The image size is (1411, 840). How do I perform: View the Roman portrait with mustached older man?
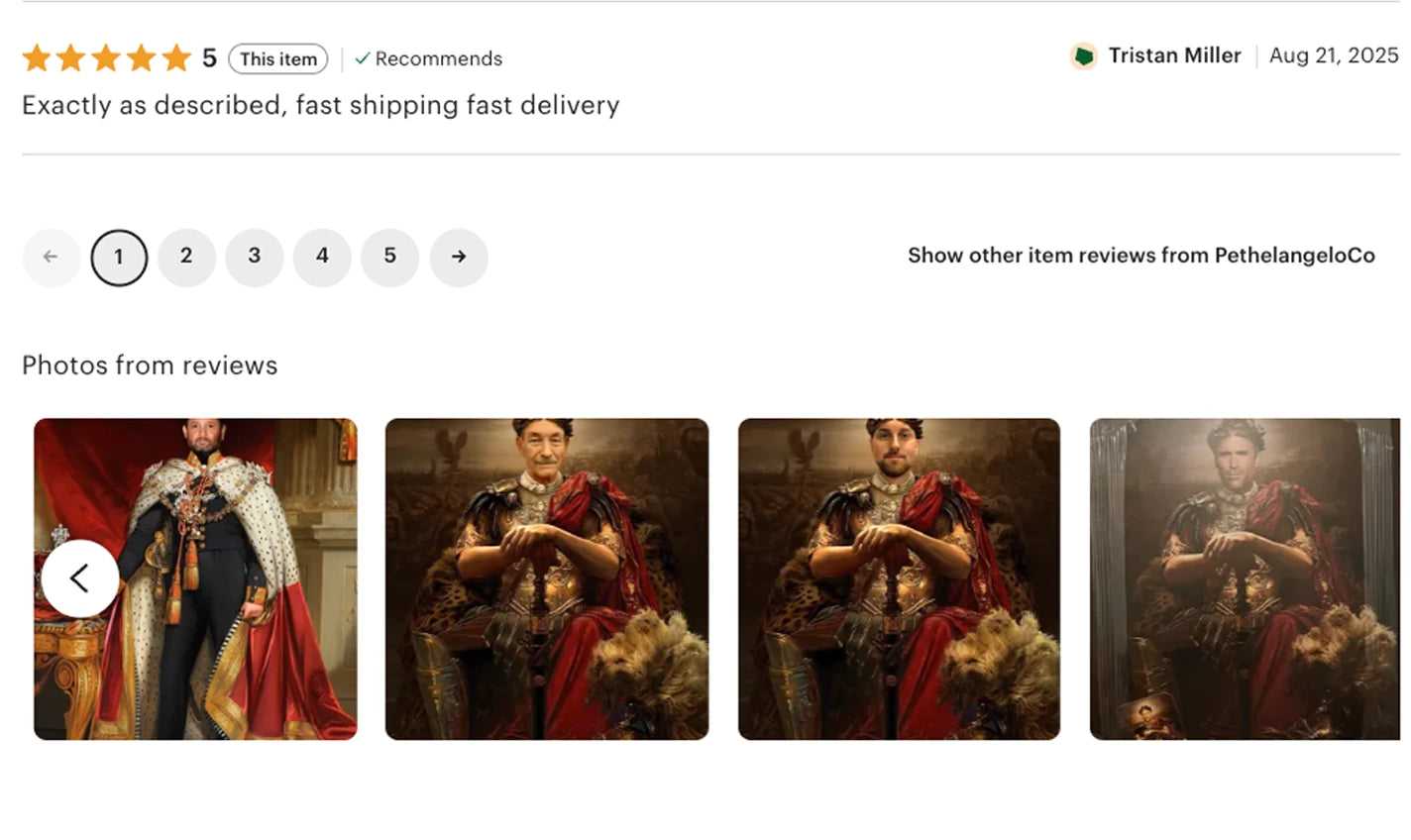point(547,578)
